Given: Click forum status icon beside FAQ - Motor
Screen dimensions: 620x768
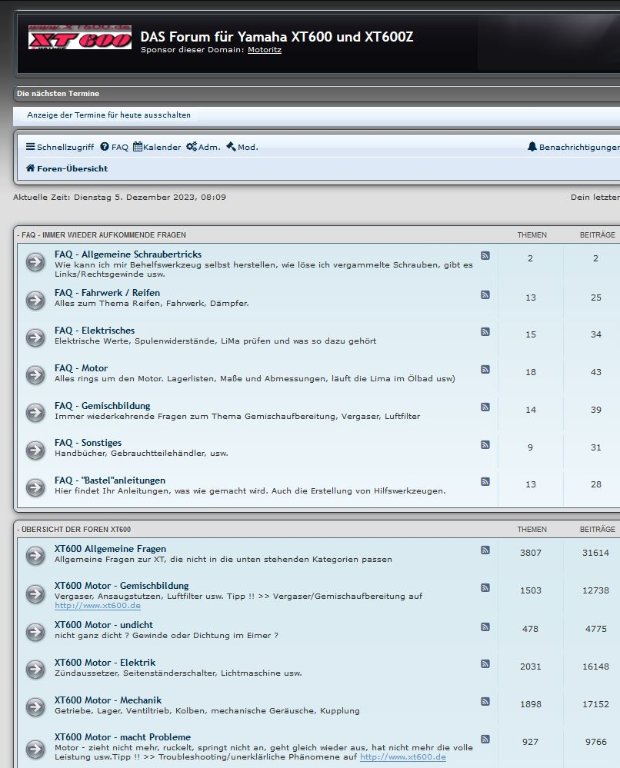Looking at the screenshot, I should (x=35, y=375).
